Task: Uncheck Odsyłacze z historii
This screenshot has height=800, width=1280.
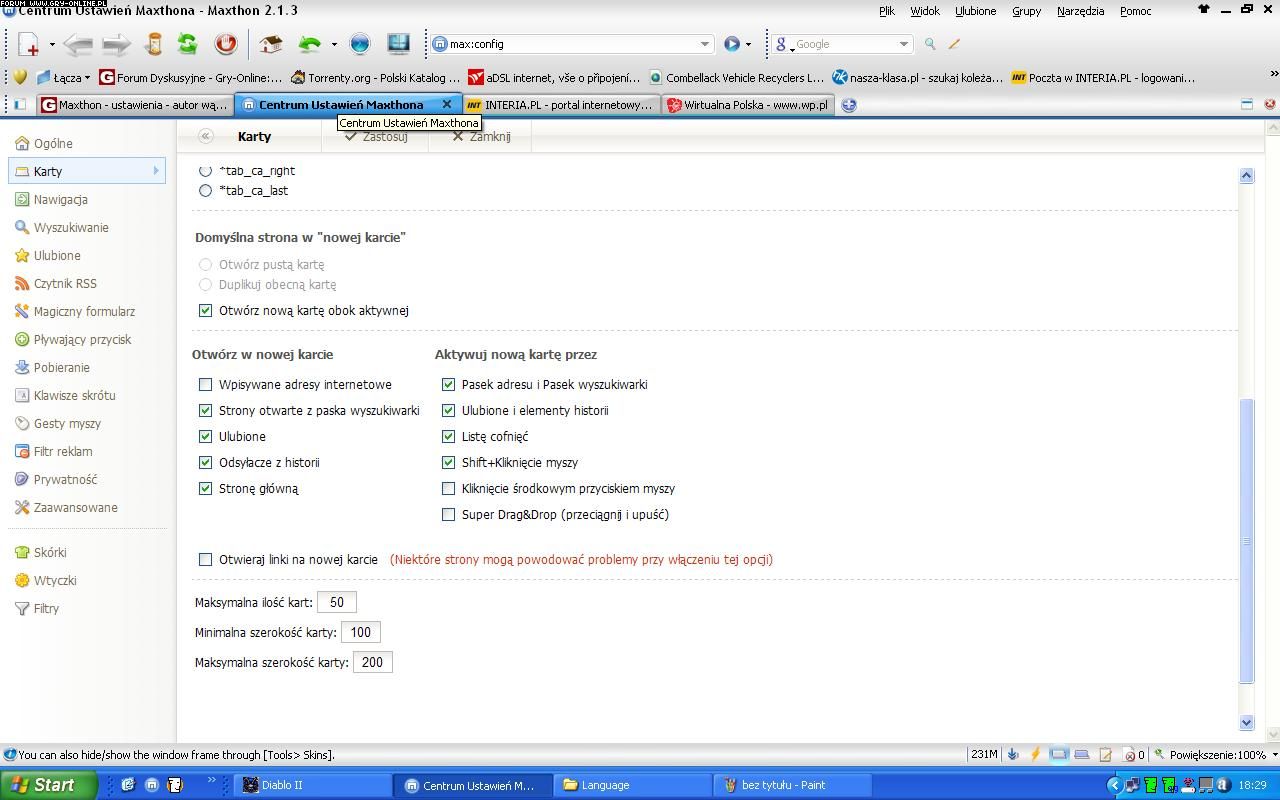Action: click(205, 462)
